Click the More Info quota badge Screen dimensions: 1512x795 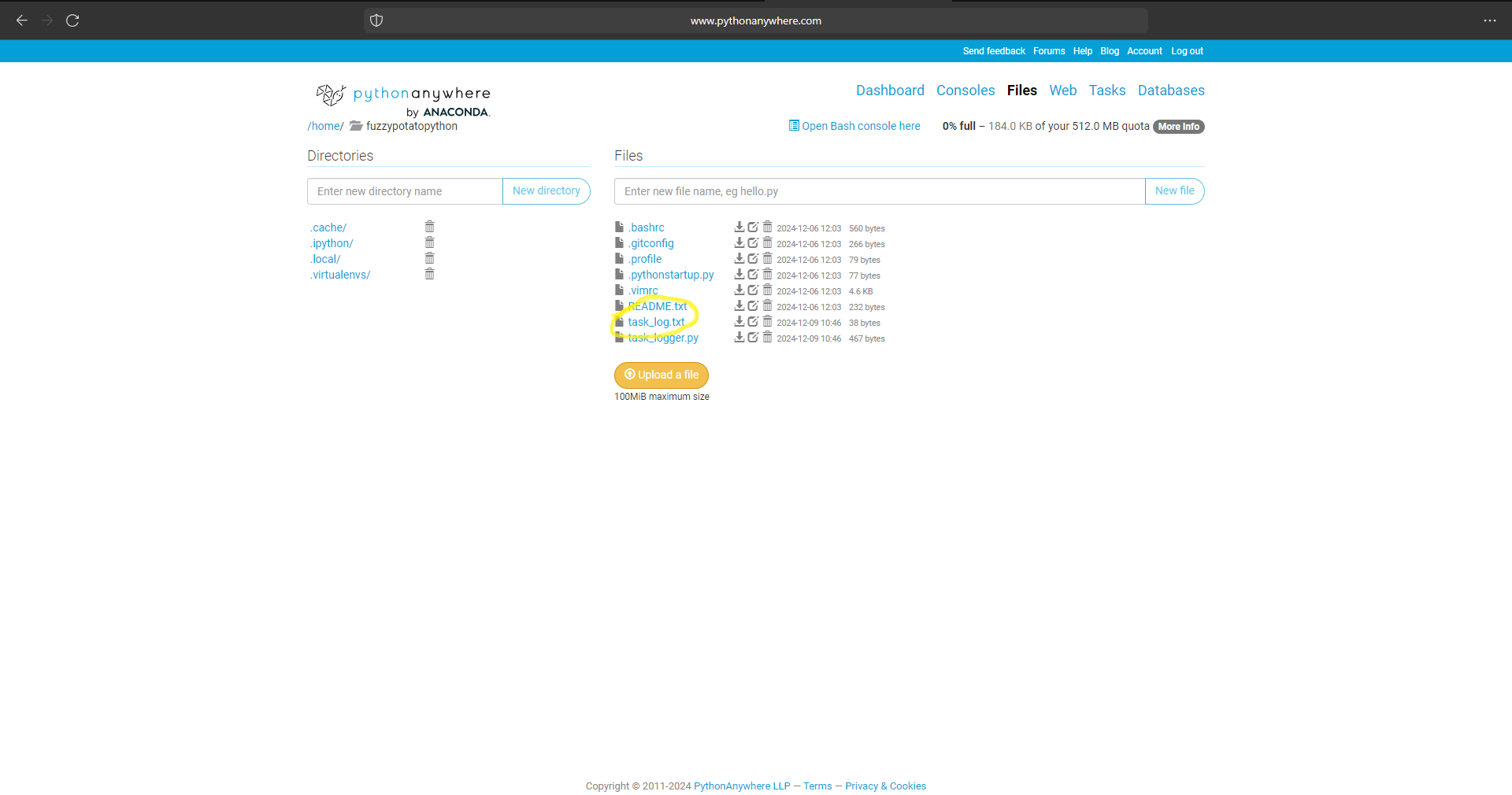[1178, 126]
